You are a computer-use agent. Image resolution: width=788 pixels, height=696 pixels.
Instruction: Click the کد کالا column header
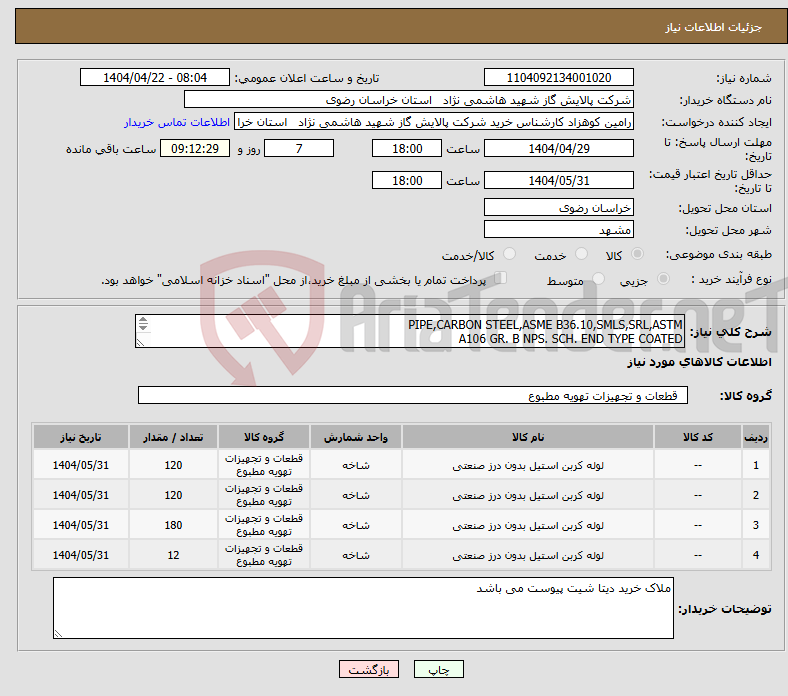[x=698, y=437]
